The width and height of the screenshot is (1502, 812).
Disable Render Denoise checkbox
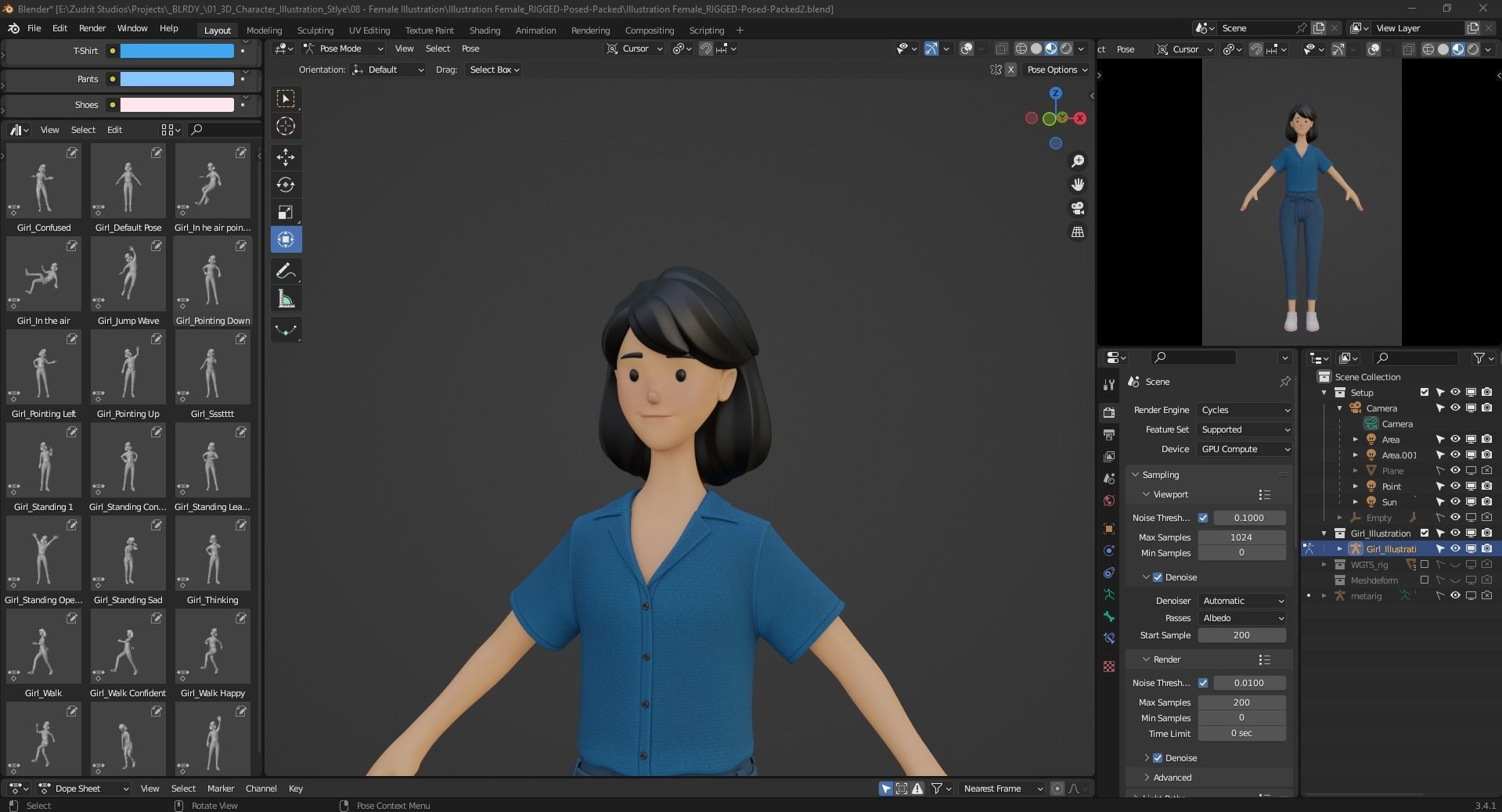[x=1158, y=758]
